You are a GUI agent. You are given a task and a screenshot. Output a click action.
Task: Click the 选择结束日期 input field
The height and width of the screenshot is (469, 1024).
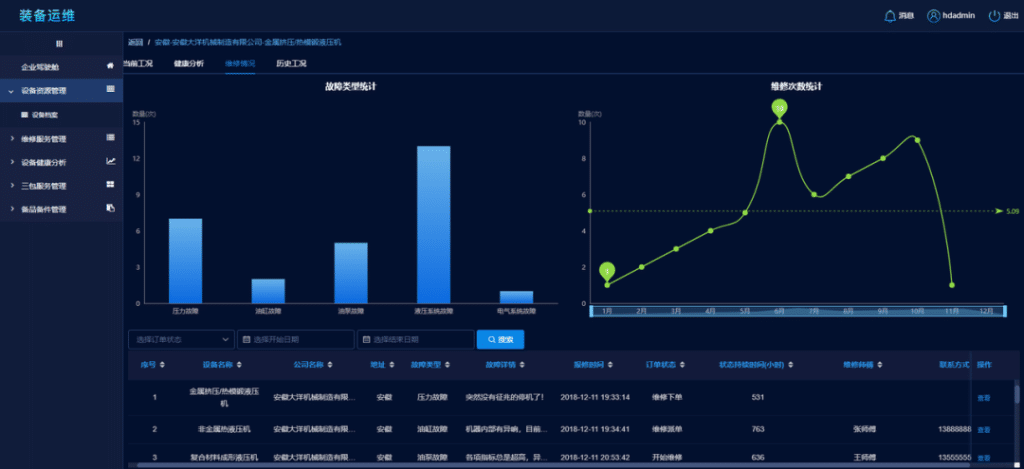point(415,340)
